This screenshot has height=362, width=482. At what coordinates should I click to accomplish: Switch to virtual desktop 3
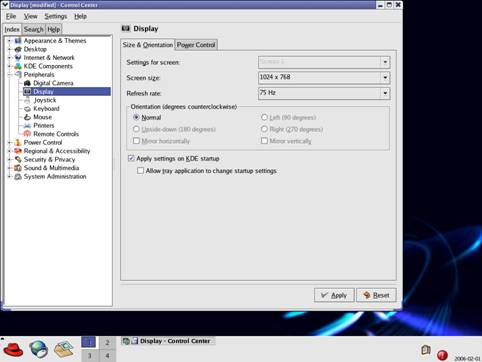point(89,355)
